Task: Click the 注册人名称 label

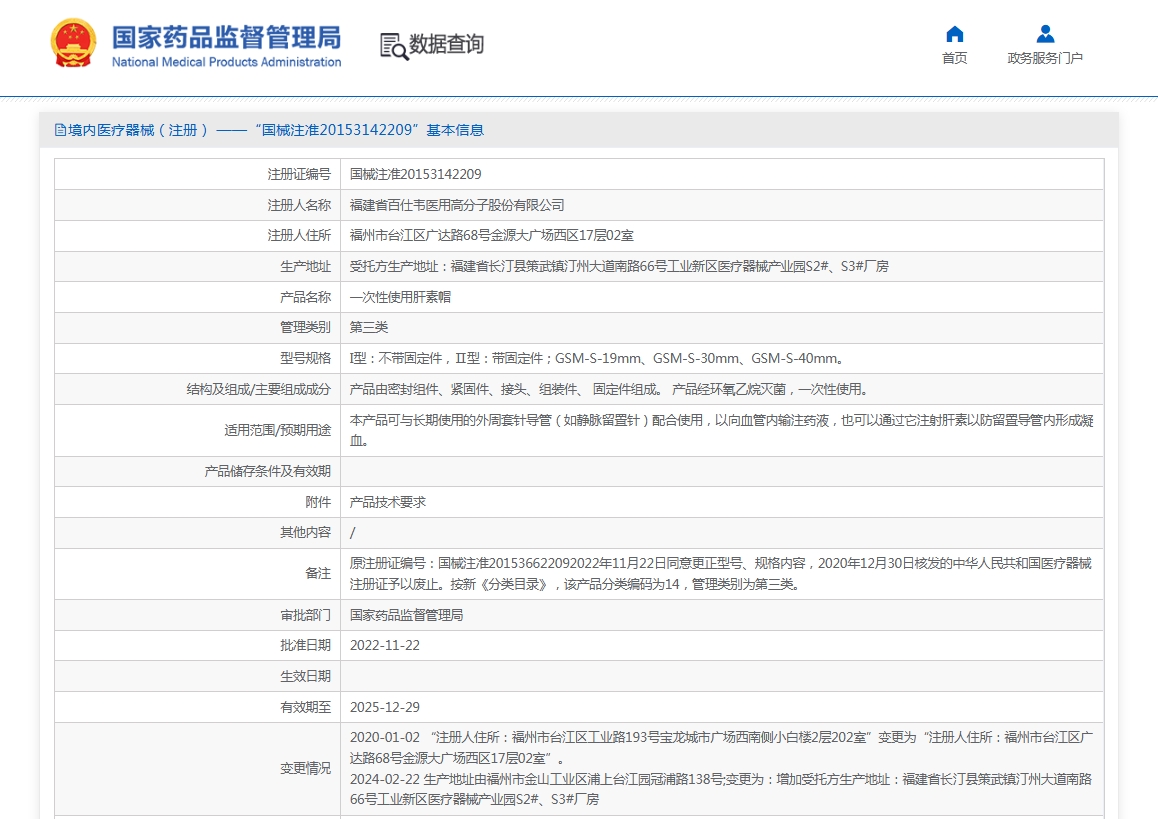Action: pos(299,205)
